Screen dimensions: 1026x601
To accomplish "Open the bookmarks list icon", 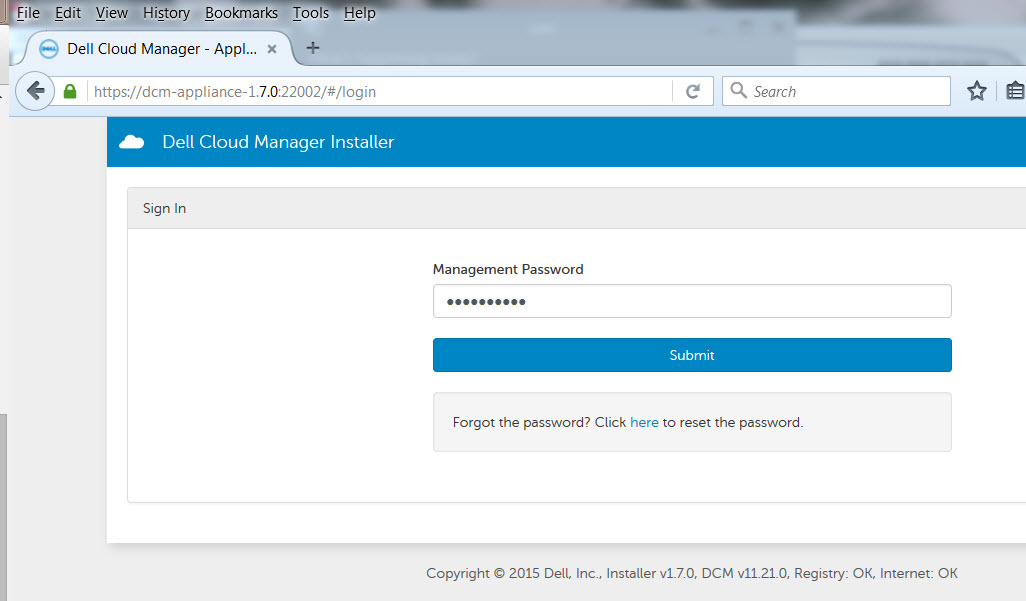I will tap(1015, 90).
